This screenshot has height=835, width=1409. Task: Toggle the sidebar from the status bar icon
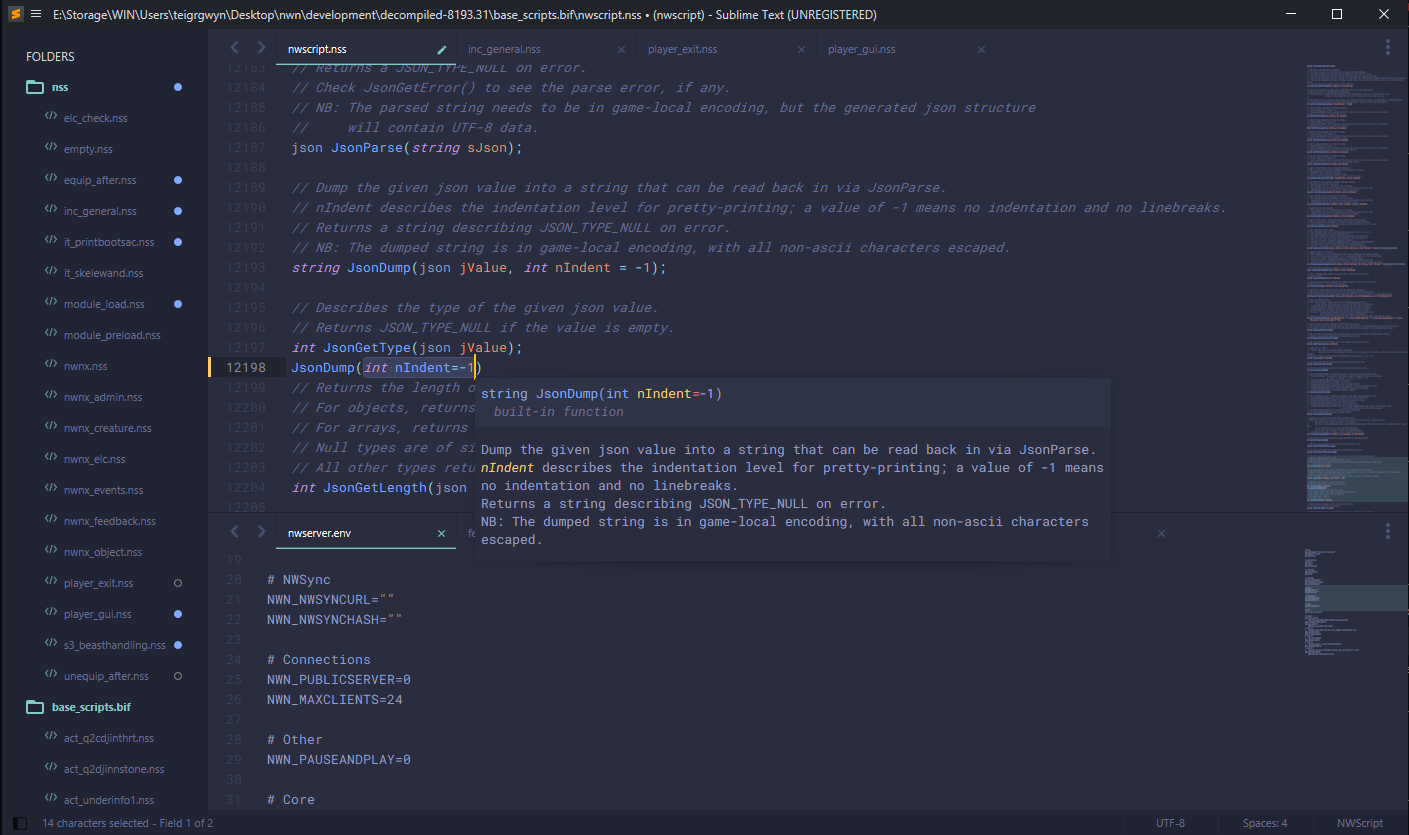pos(20,823)
